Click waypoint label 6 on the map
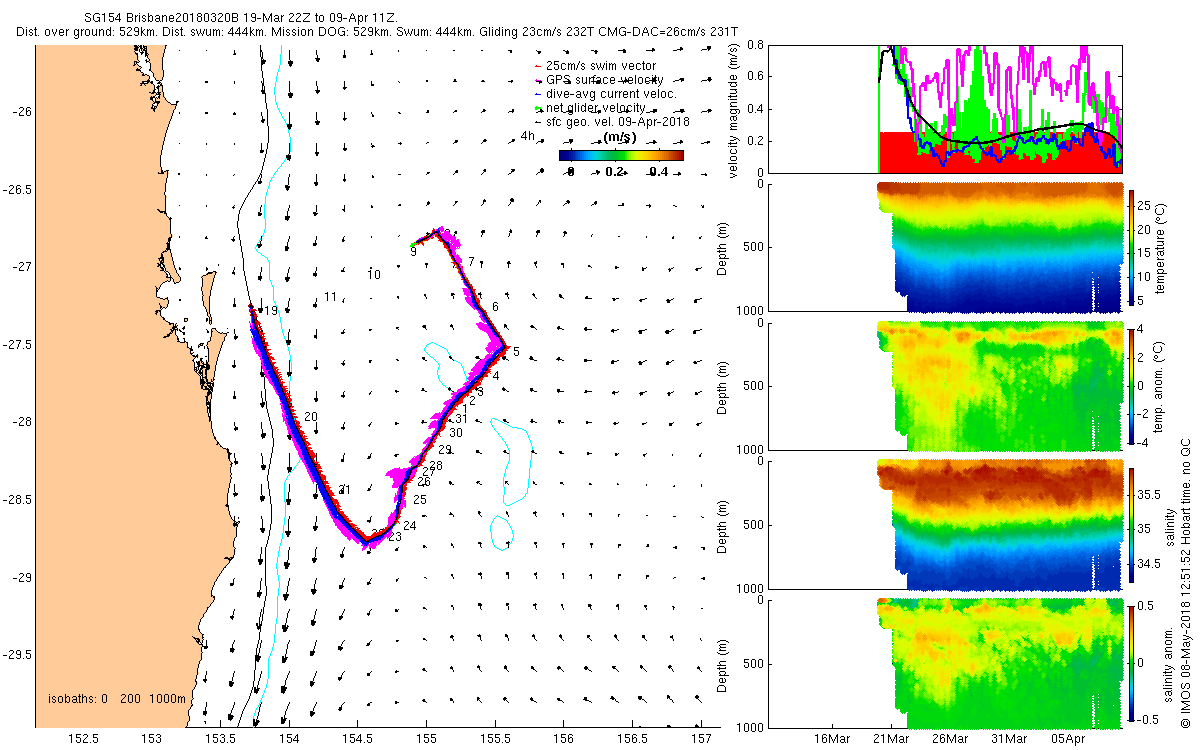The image size is (1200, 750). (495, 306)
